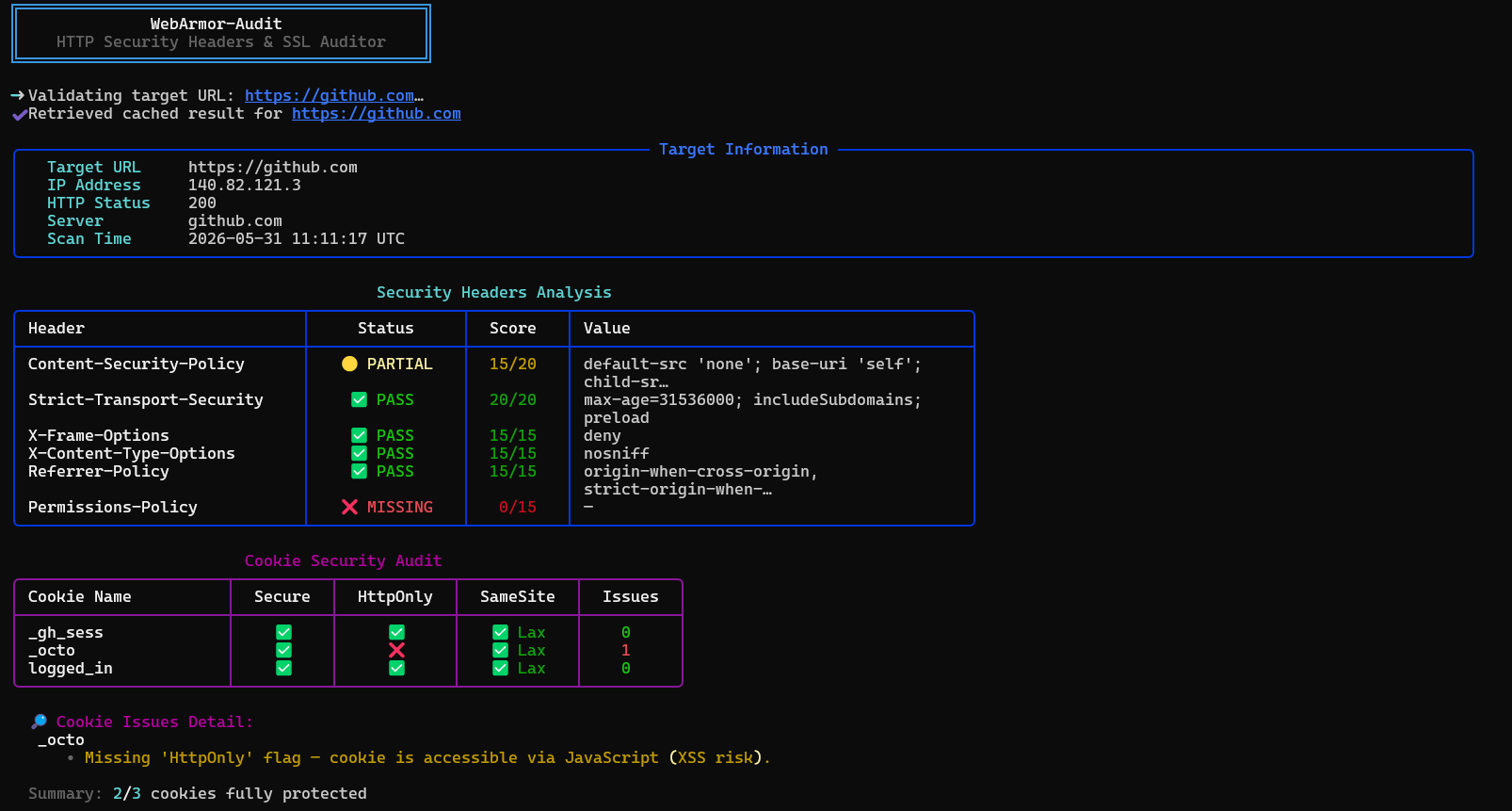Click the Status column heading
The image size is (1512, 811).
coord(386,328)
